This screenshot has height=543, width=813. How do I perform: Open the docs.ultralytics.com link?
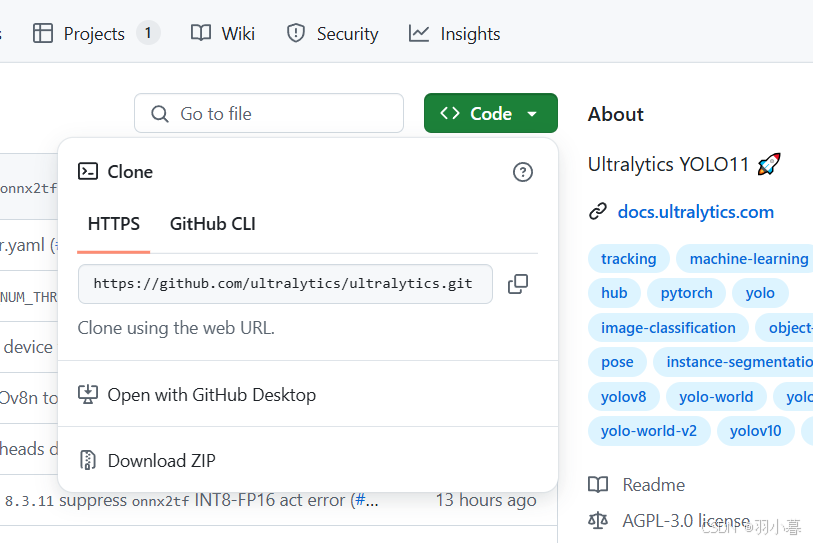[695, 212]
